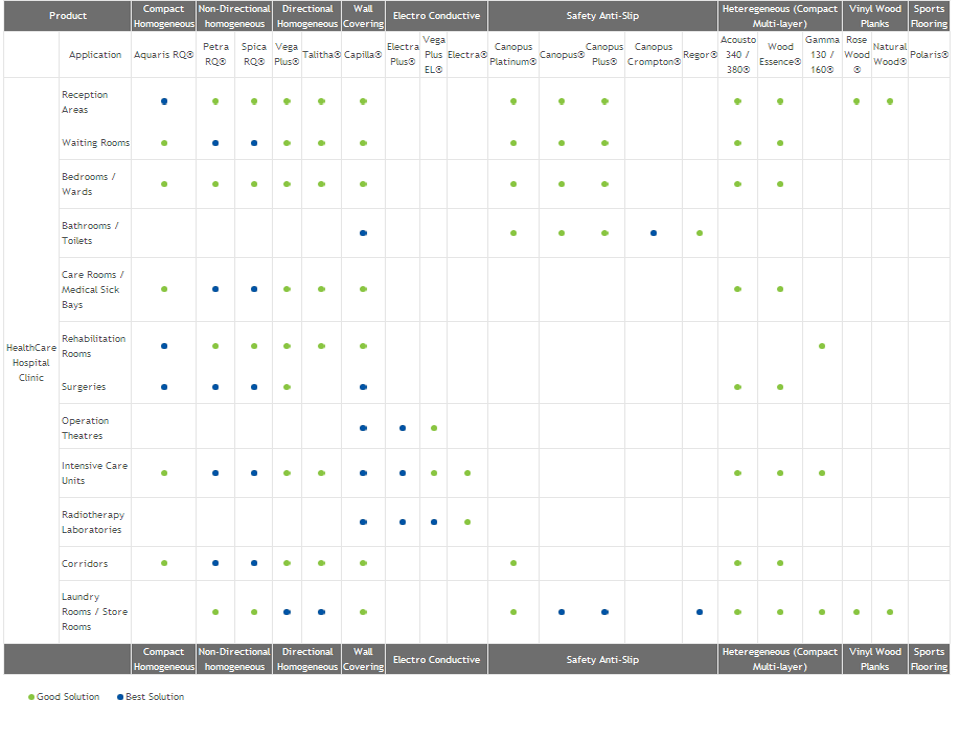The image size is (960, 730).
Task: Click the Surgeries row label
Action: point(84,387)
